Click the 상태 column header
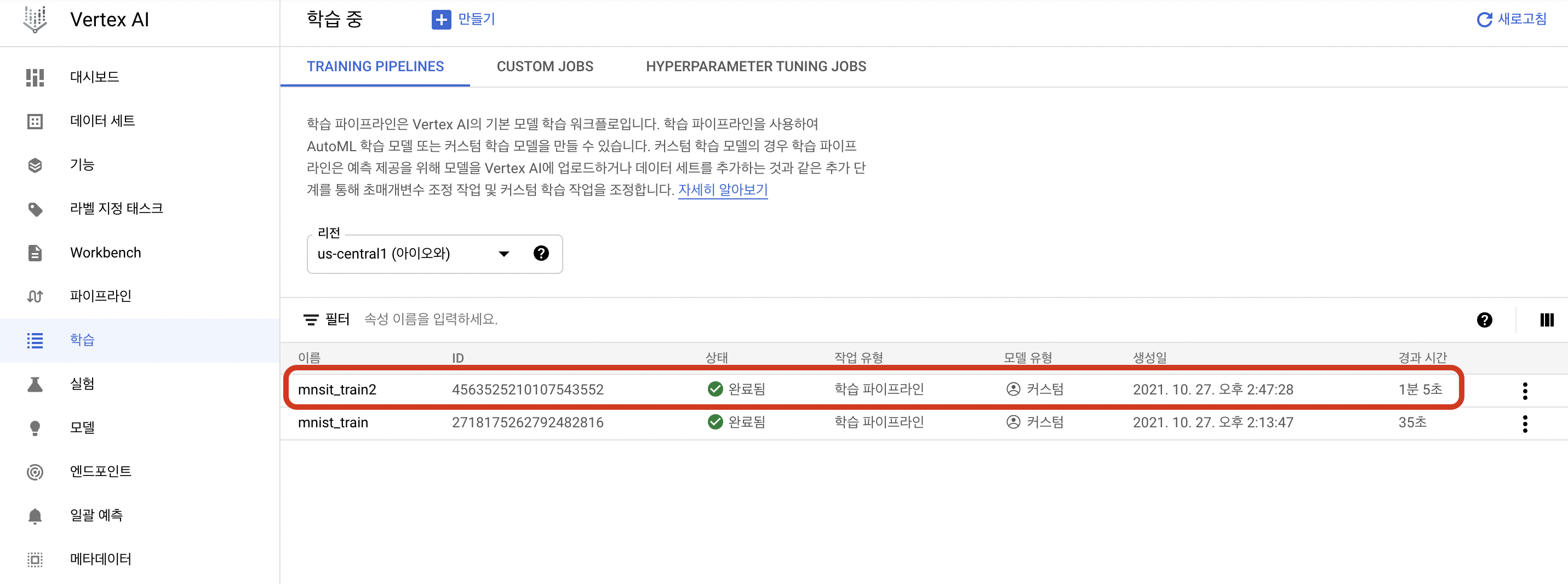The image size is (1568, 584). [x=717, y=358]
